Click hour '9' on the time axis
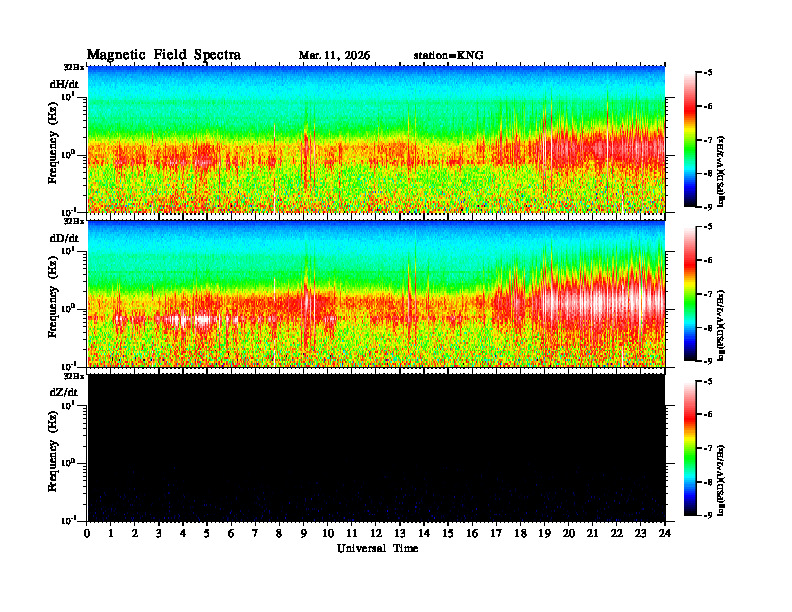Screen dimensions: 792x612 point(304,534)
